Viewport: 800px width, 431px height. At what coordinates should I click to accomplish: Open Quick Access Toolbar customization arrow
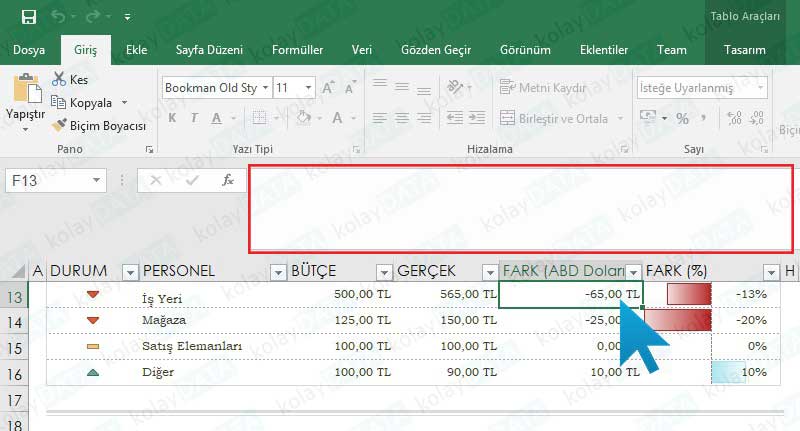[x=128, y=17]
